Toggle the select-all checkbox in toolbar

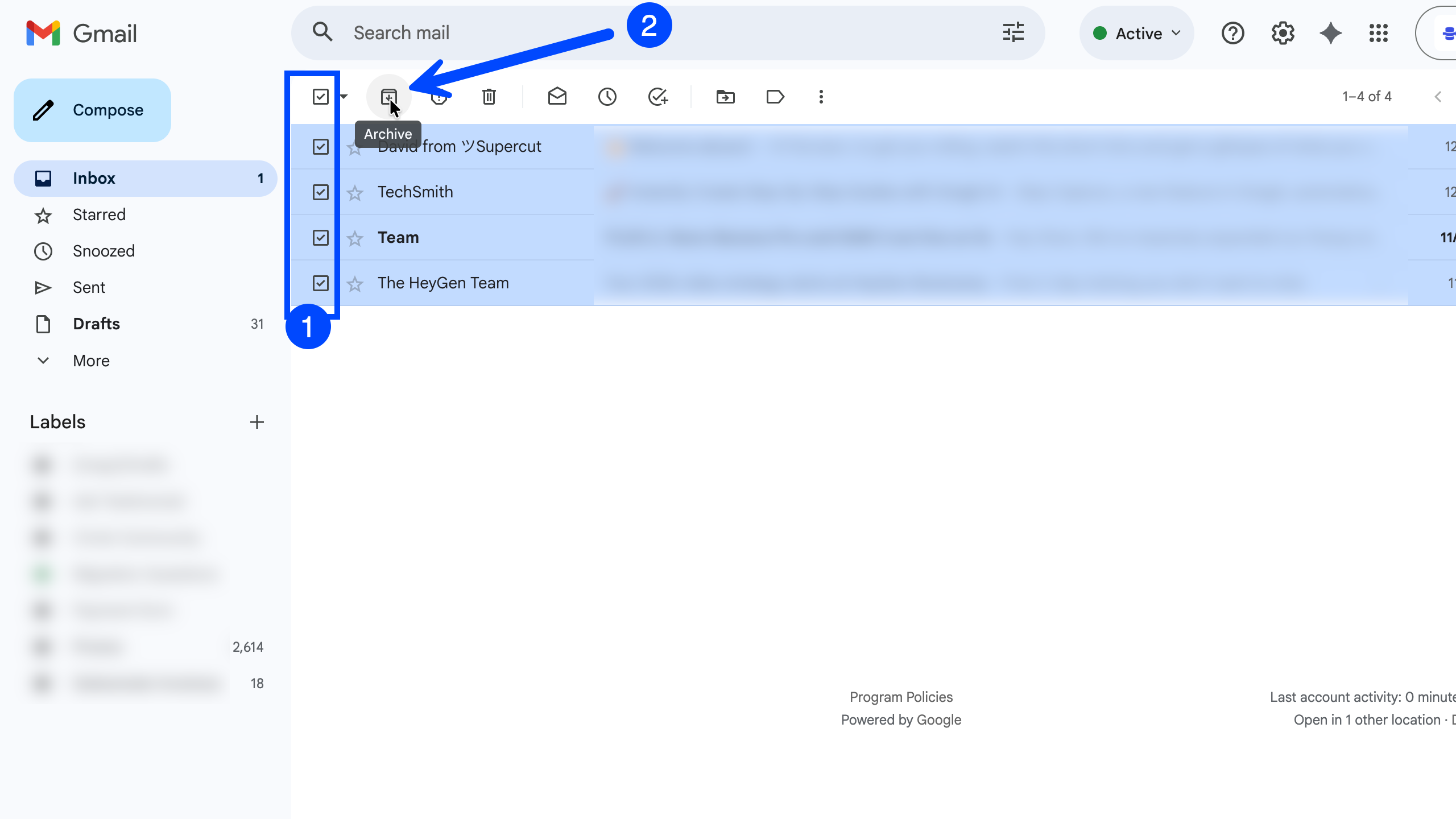321,97
